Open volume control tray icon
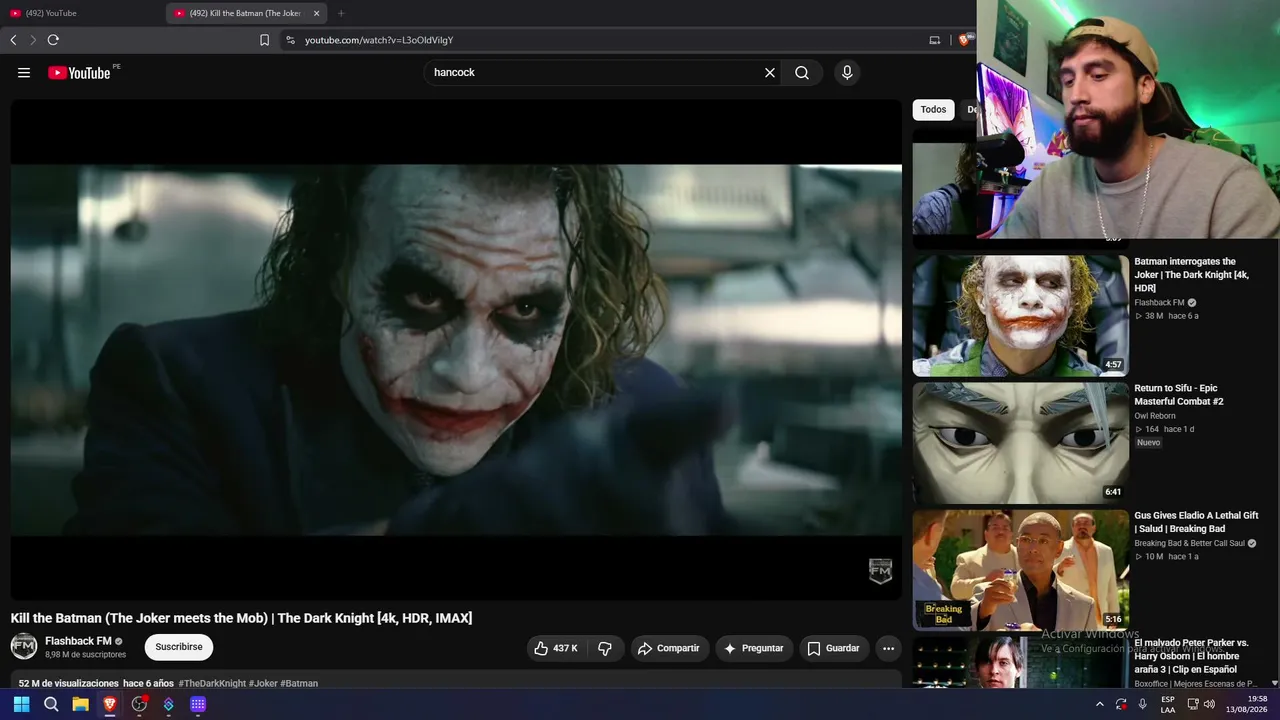 (x=1210, y=704)
